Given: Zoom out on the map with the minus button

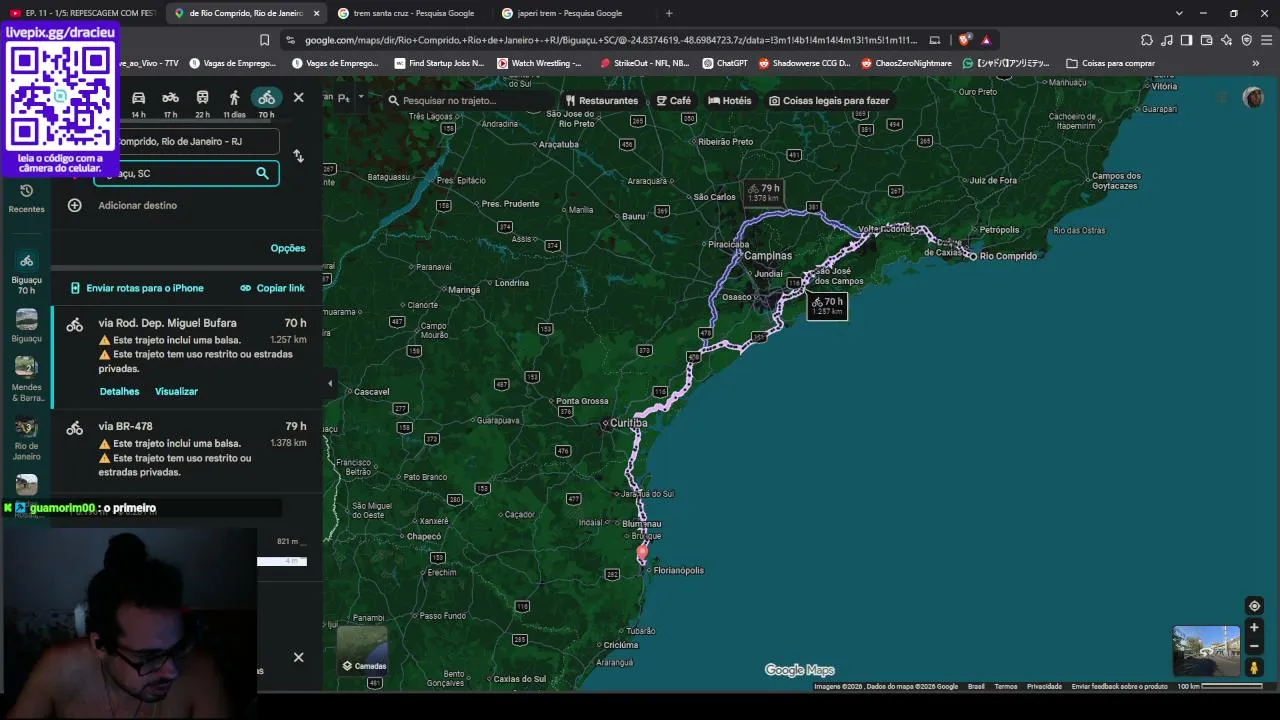Looking at the screenshot, I should tap(1254, 646).
